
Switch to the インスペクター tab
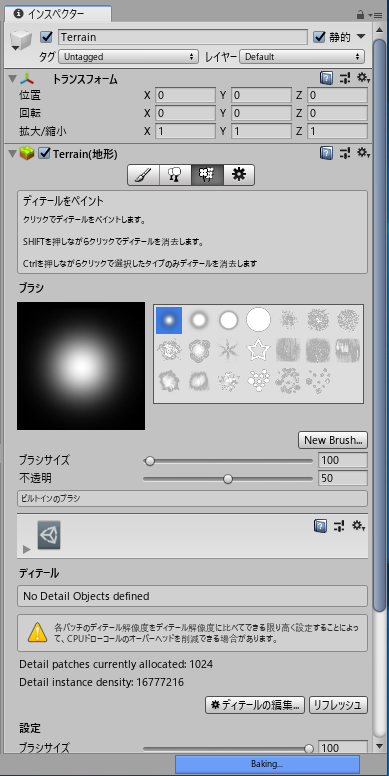(x=57, y=14)
